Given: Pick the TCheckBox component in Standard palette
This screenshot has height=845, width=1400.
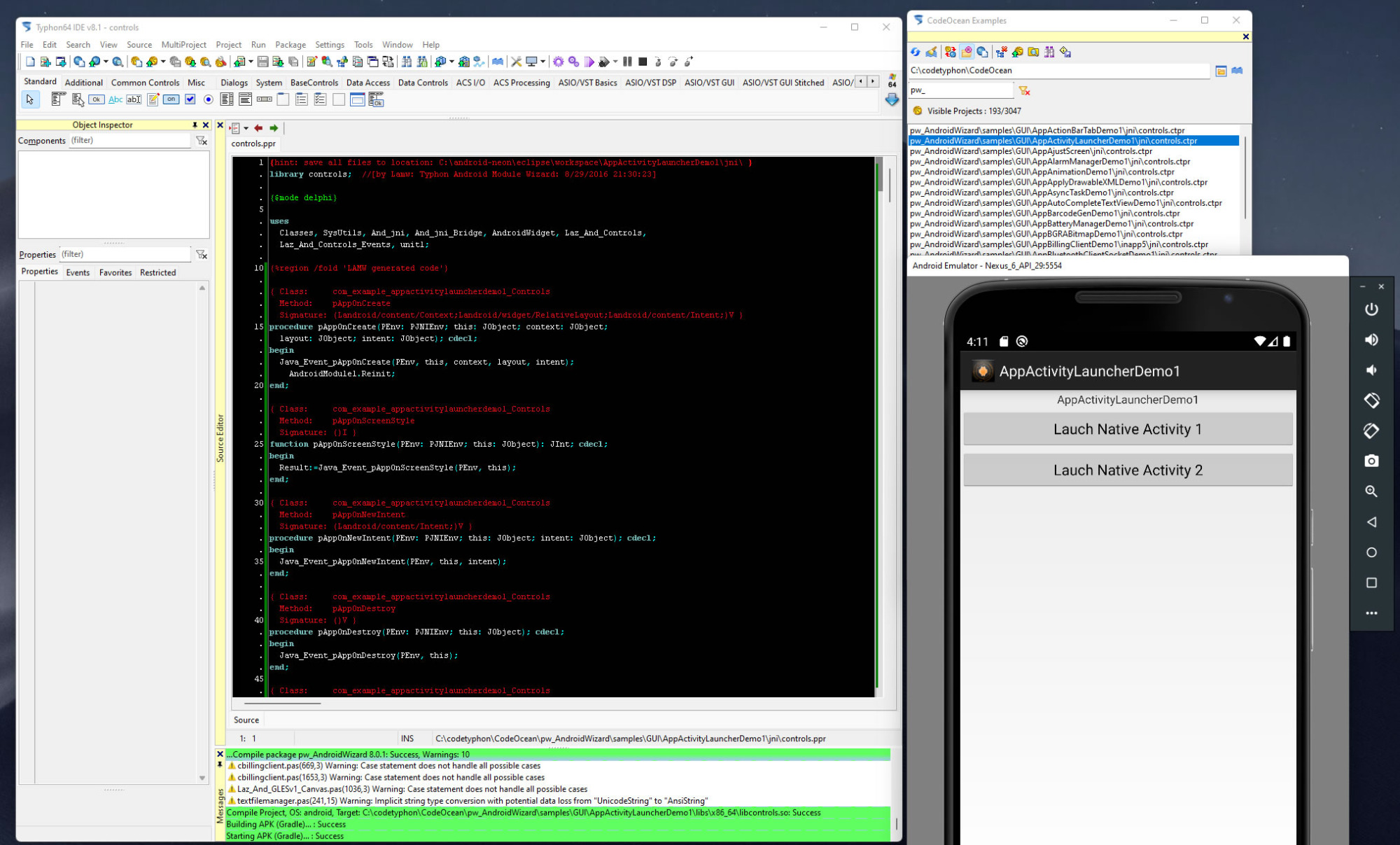Looking at the screenshot, I should pyautogui.click(x=190, y=99).
